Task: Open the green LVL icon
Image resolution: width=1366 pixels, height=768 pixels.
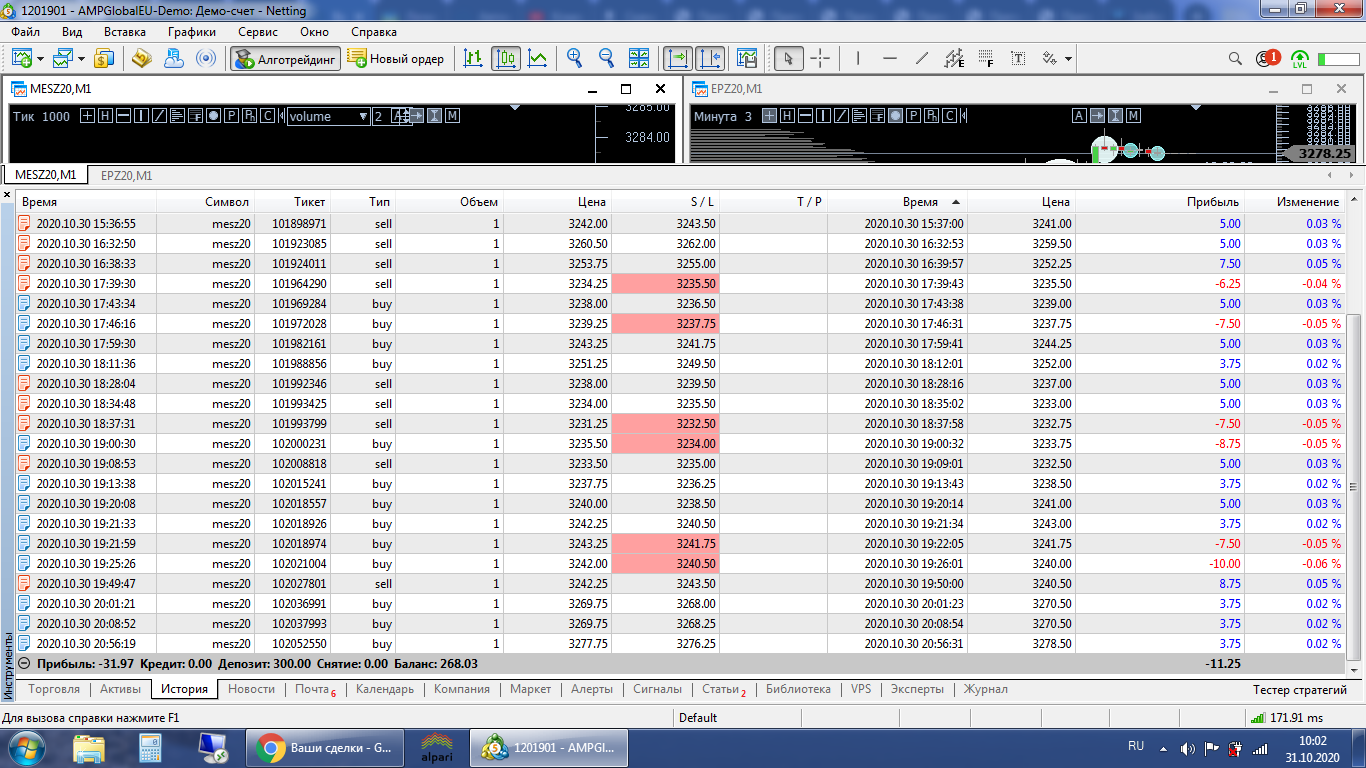Action: 1300,58
